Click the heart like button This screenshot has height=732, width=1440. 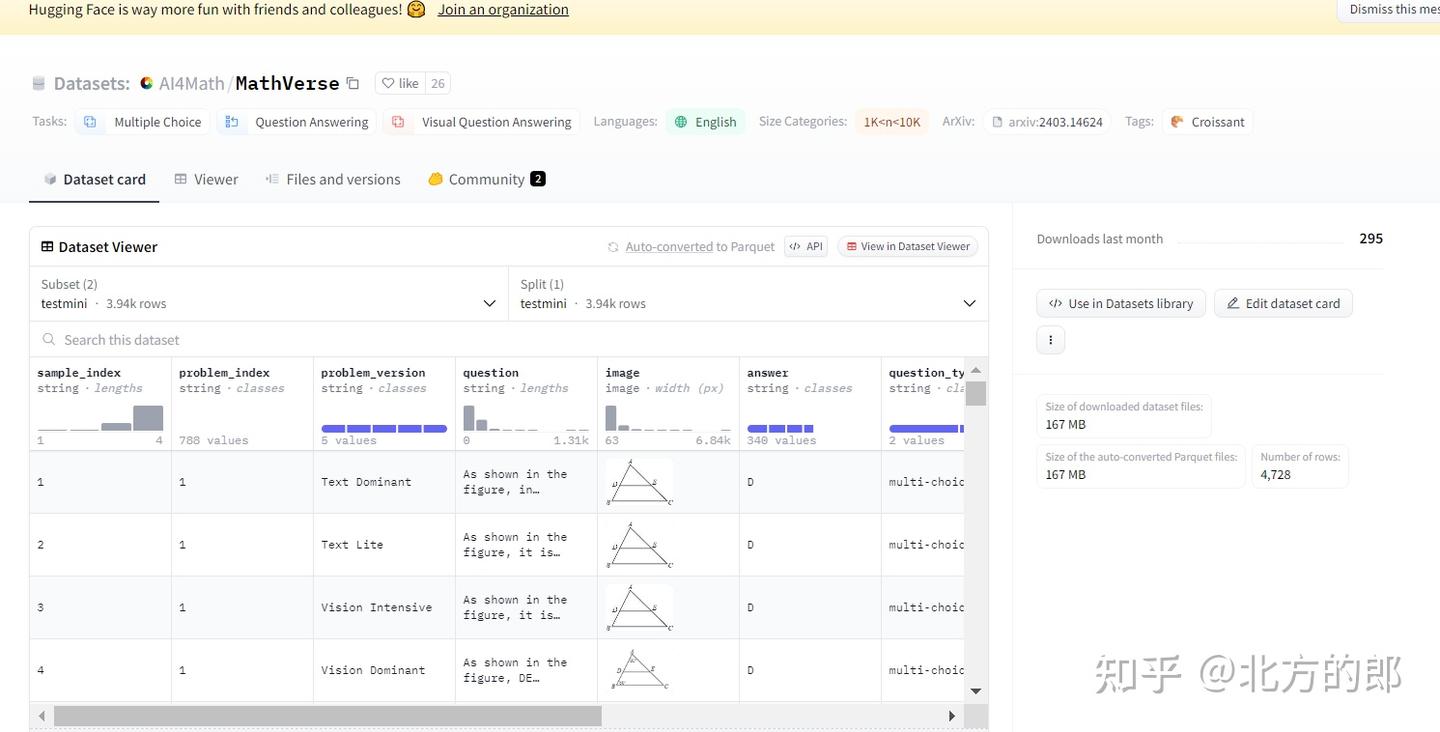pos(400,84)
